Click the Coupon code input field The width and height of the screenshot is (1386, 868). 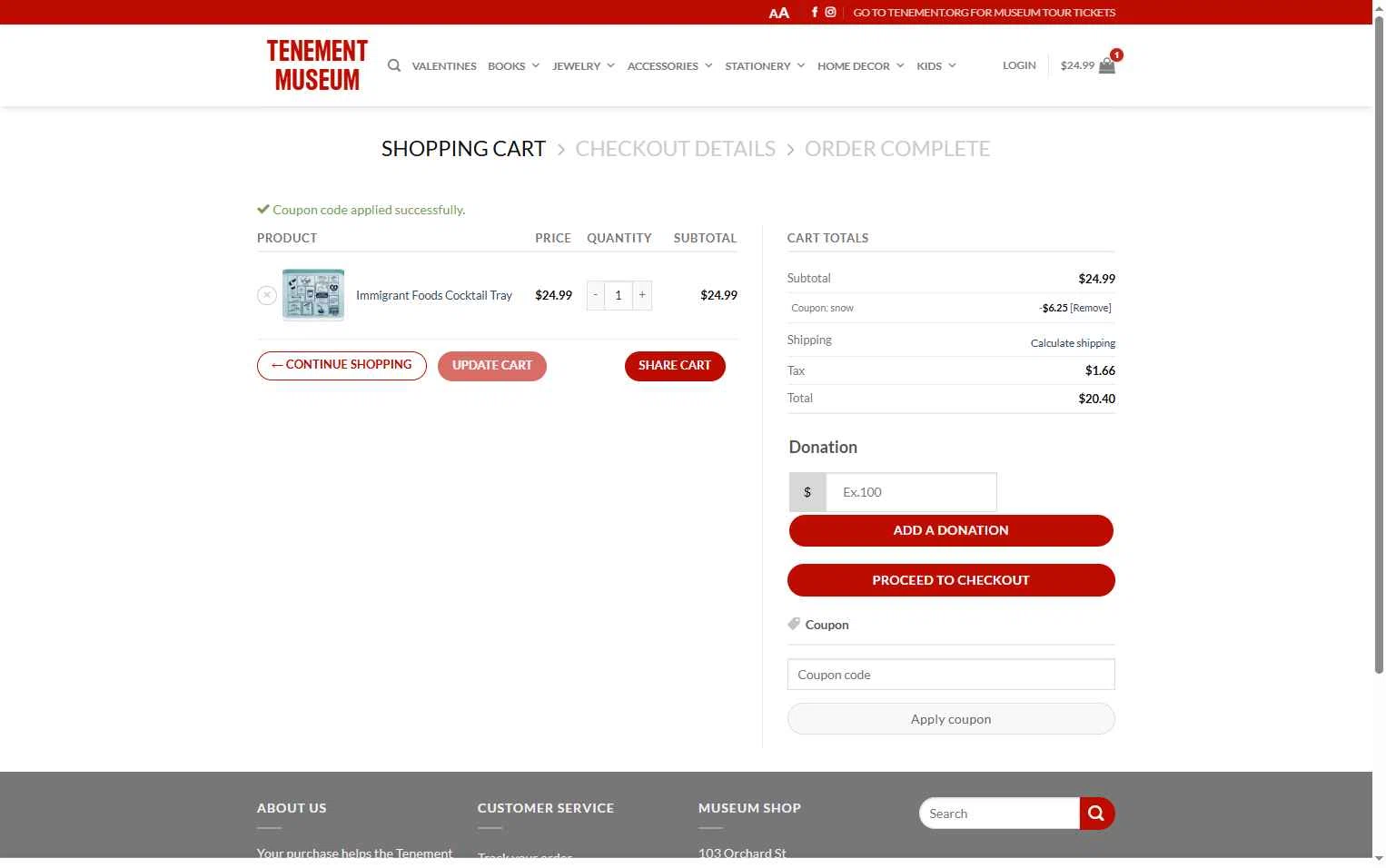click(951, 675)
